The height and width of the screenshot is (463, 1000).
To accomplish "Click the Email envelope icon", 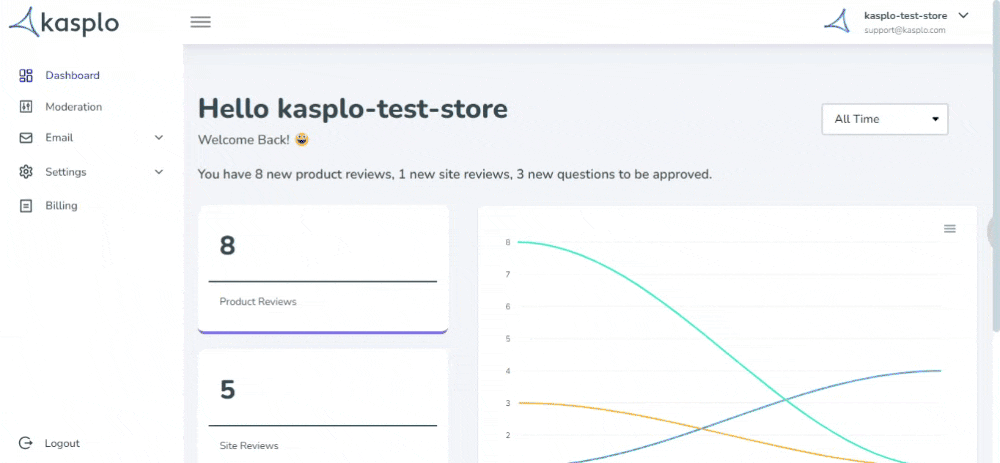I will click(26, 138).
